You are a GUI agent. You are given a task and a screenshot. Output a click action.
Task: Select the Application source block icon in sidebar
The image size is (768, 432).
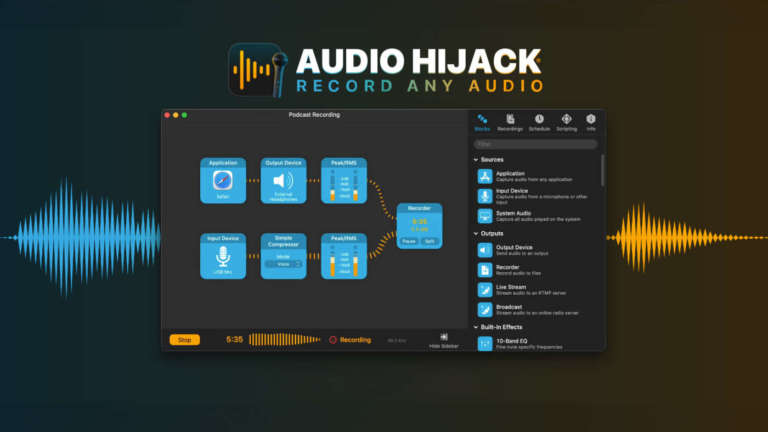[x=485, y=176]
